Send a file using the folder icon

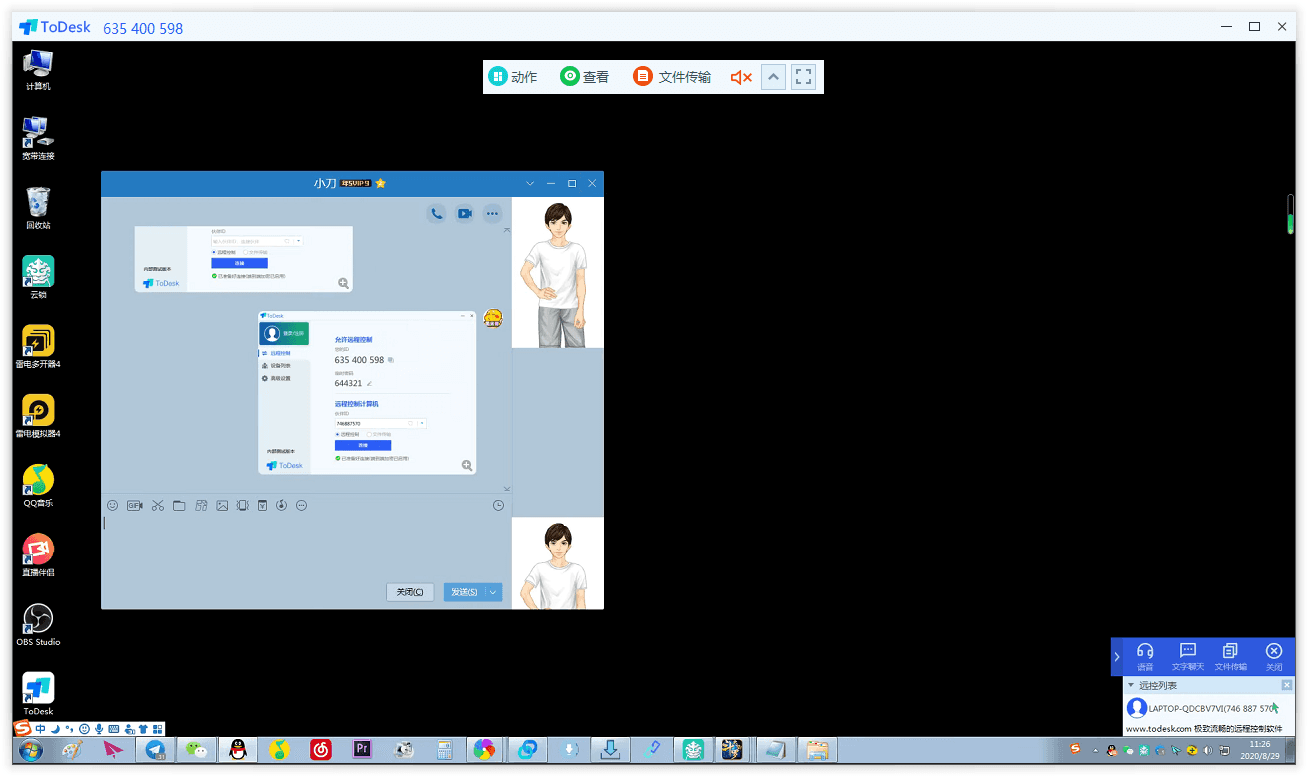coord(179,505)
